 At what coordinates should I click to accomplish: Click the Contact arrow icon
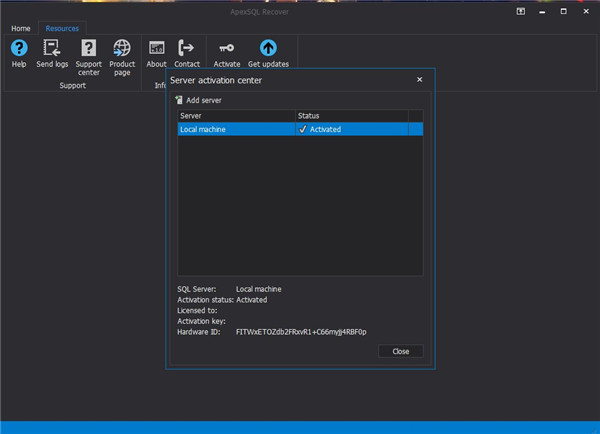(186, 49)
